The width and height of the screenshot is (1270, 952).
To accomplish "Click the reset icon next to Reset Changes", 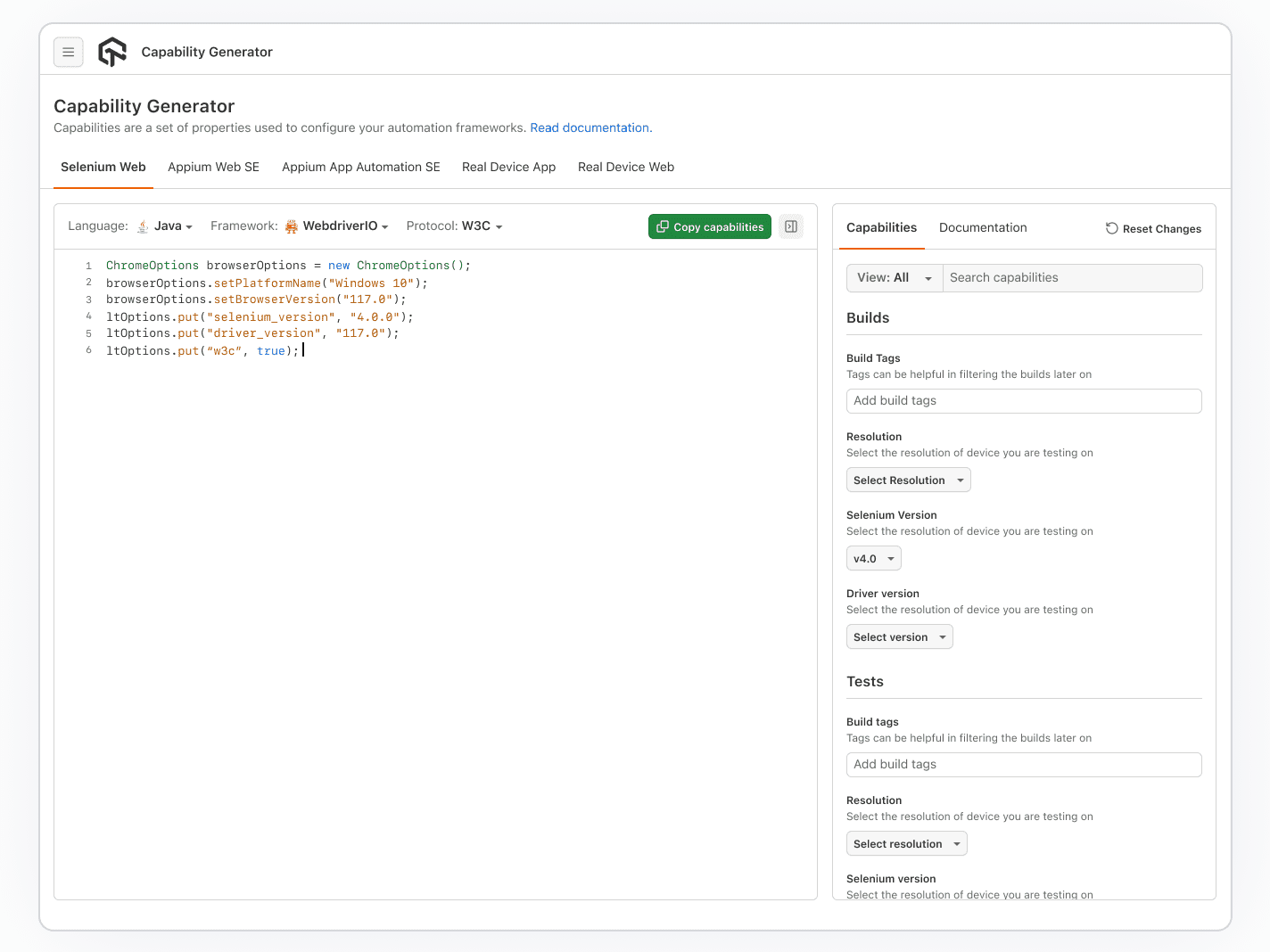I will tap(1110, 228).
